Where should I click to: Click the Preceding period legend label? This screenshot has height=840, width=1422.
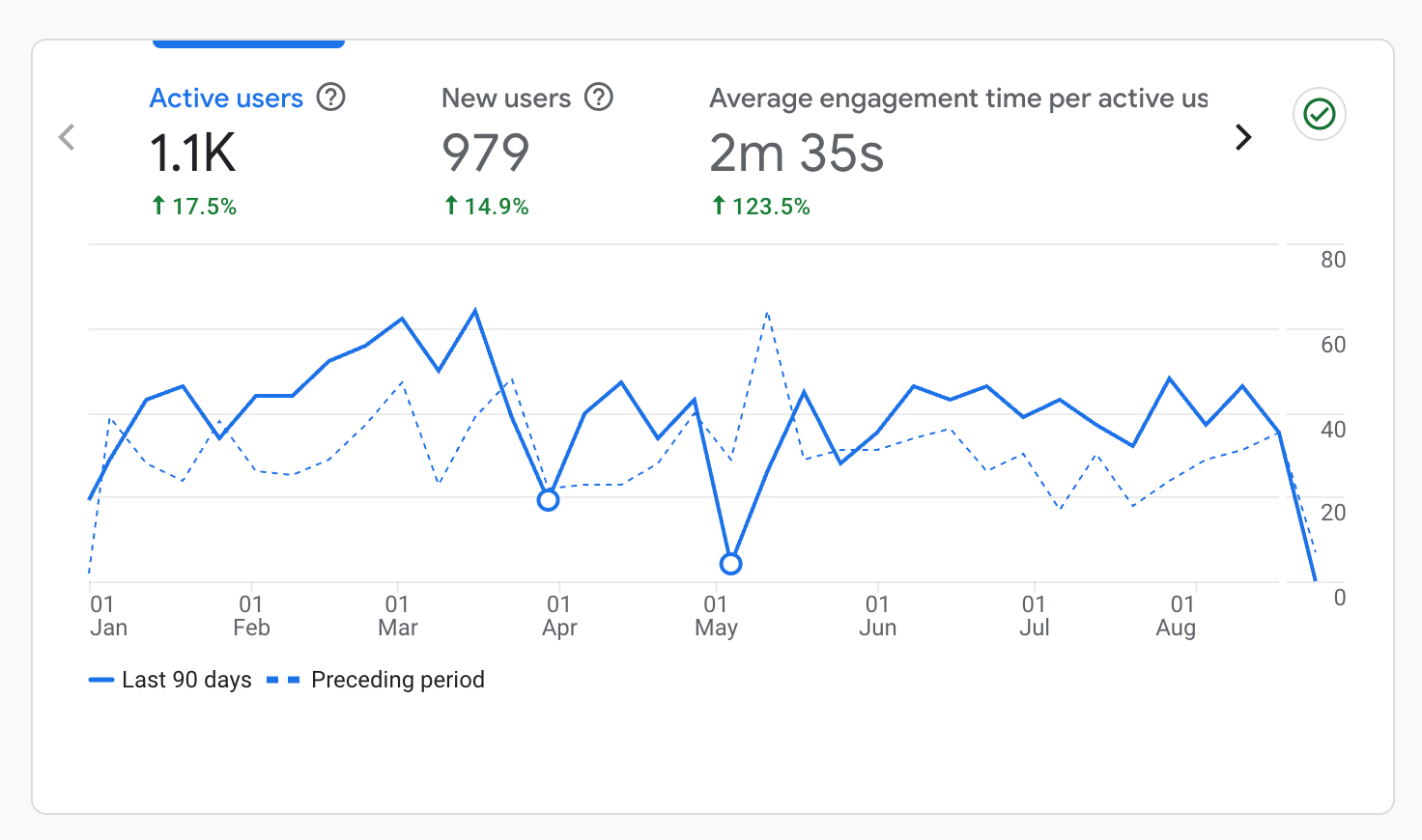tap(397, 680)
